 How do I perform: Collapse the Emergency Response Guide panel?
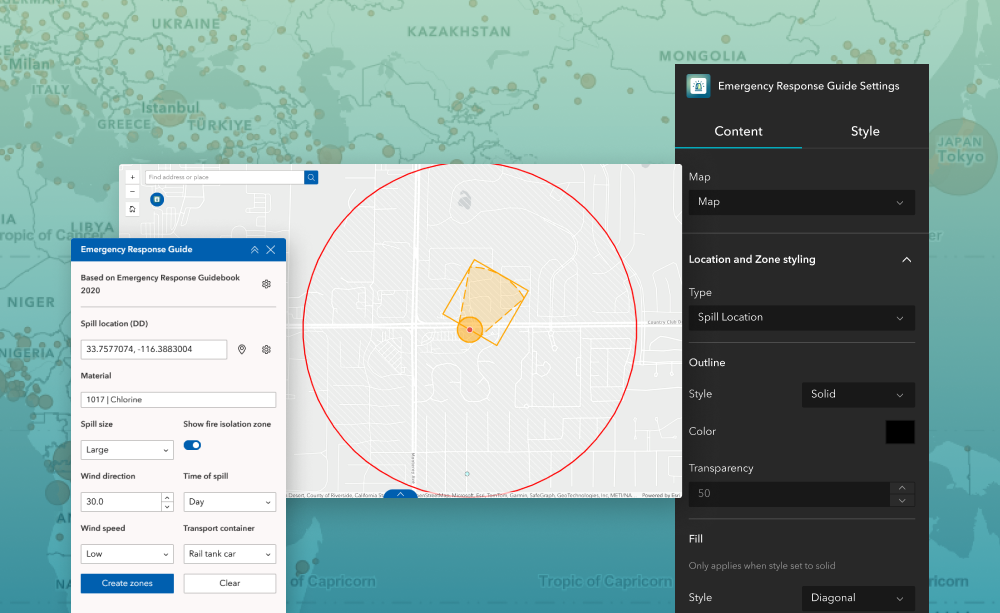pyautogui.click(x=254, y=249)
